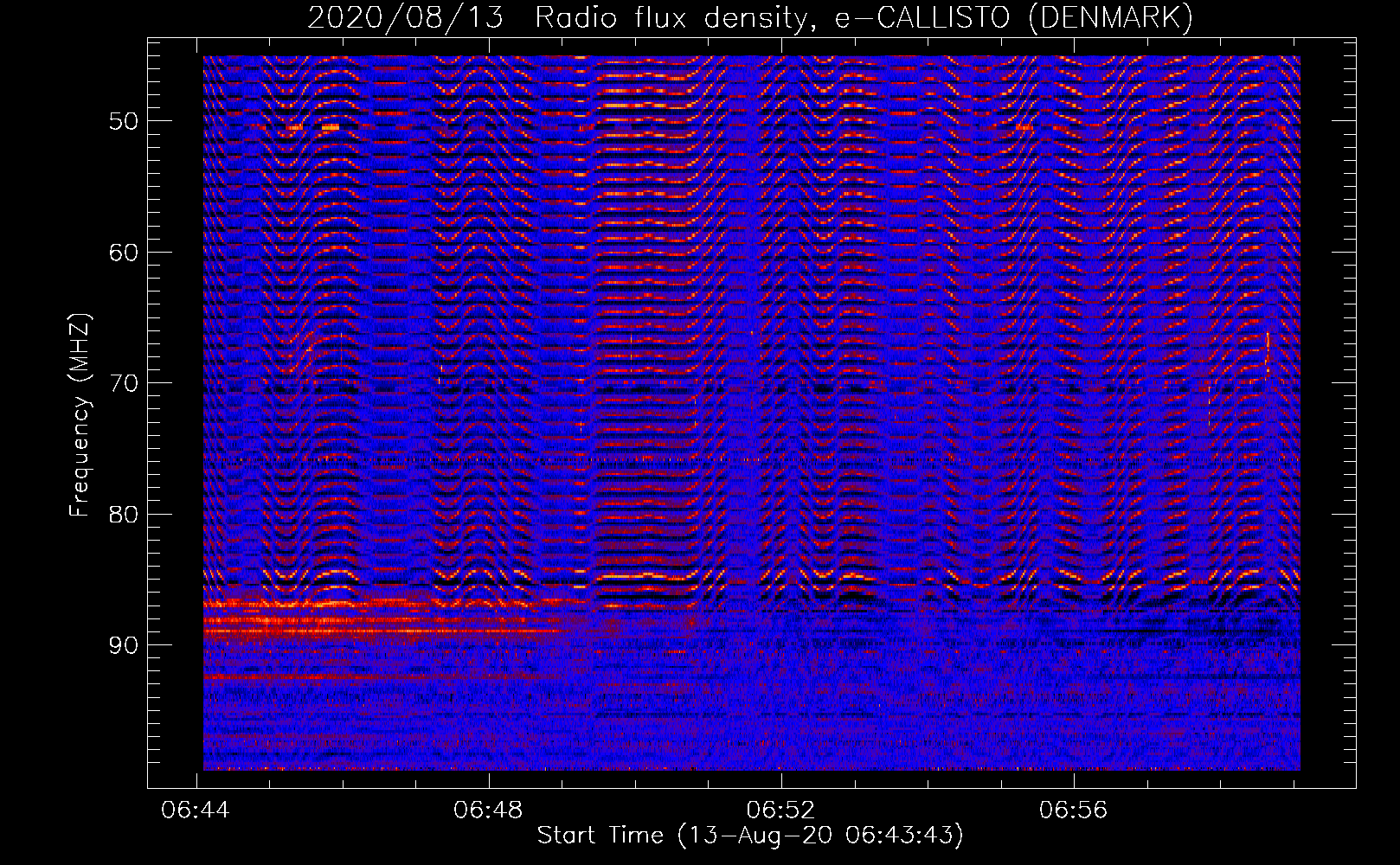The width and height of the screenshot is (1400, 865).
Task: Select the 06:56 time tick label
Action: pyautogui.click(x=1073, y=811)
